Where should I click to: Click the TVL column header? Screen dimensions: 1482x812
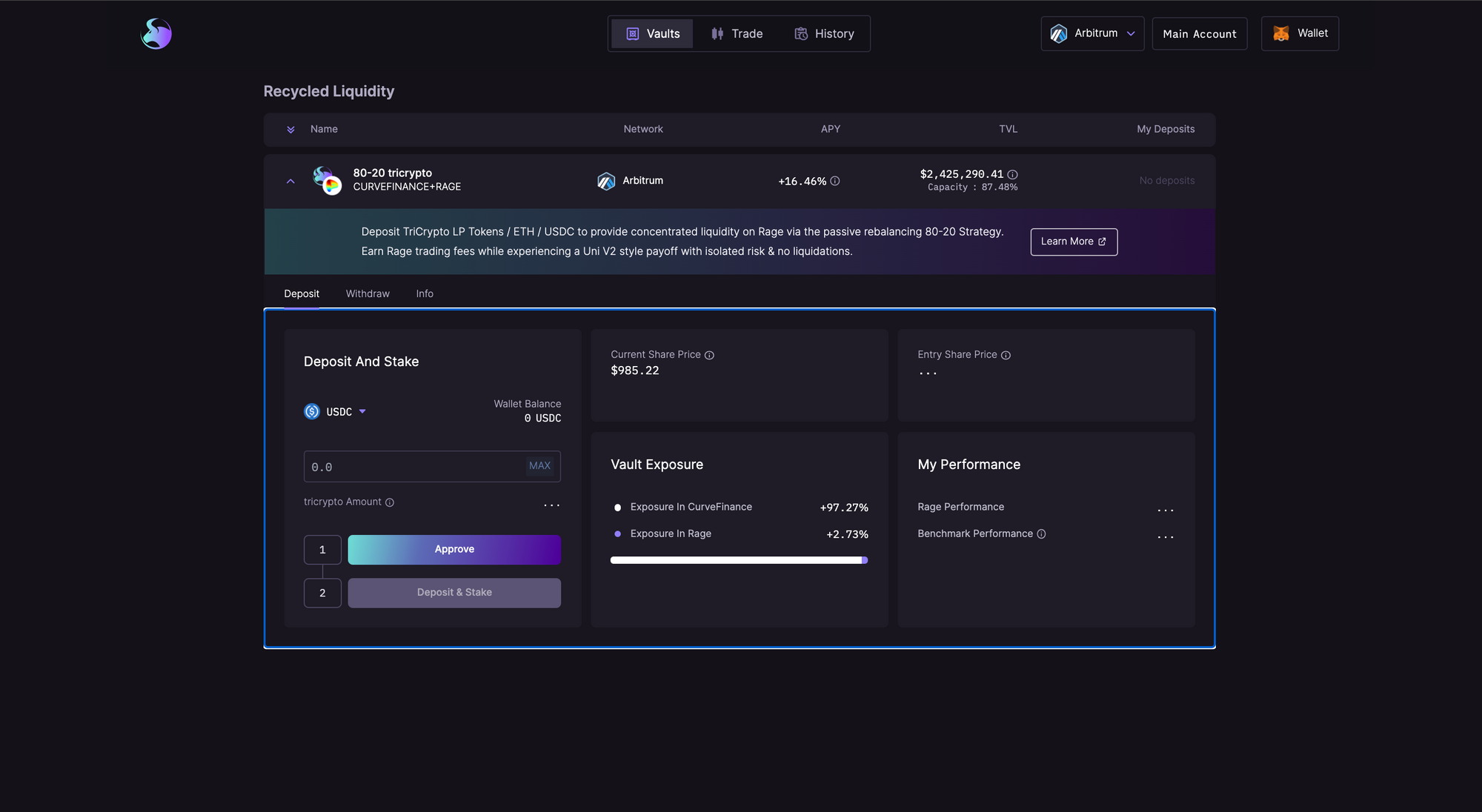(1008, 129)
